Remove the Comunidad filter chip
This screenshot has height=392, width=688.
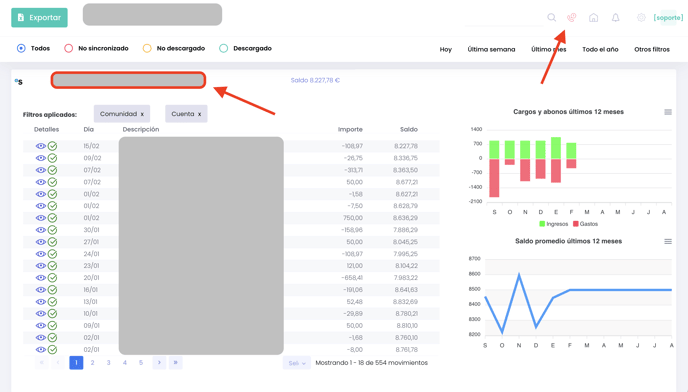[142, 114]
